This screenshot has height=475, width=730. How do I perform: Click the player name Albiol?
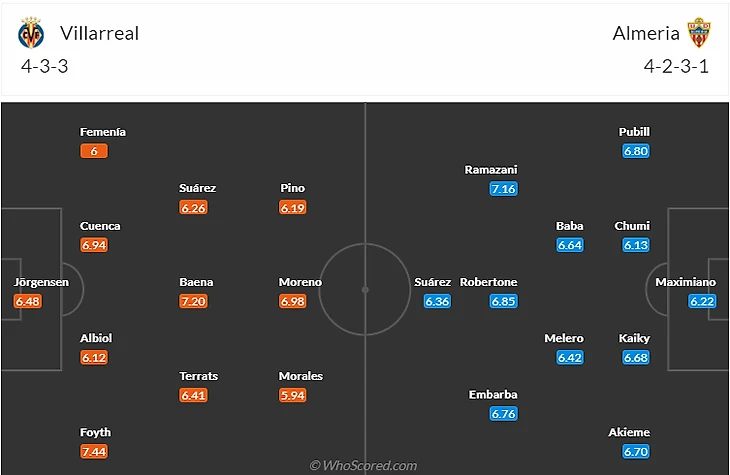pyautogui.click(x=95, y=338)
